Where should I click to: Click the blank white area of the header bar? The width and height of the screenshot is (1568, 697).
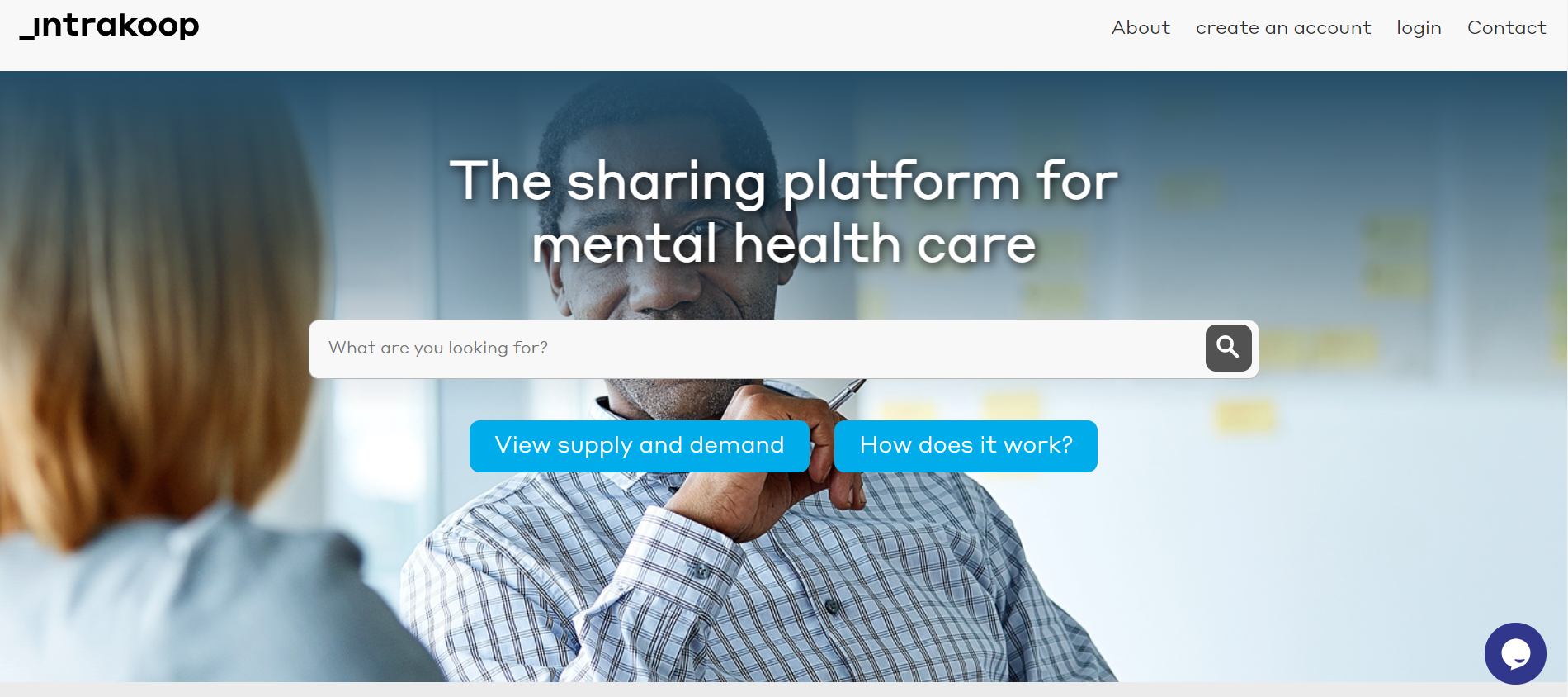point(652,35)
